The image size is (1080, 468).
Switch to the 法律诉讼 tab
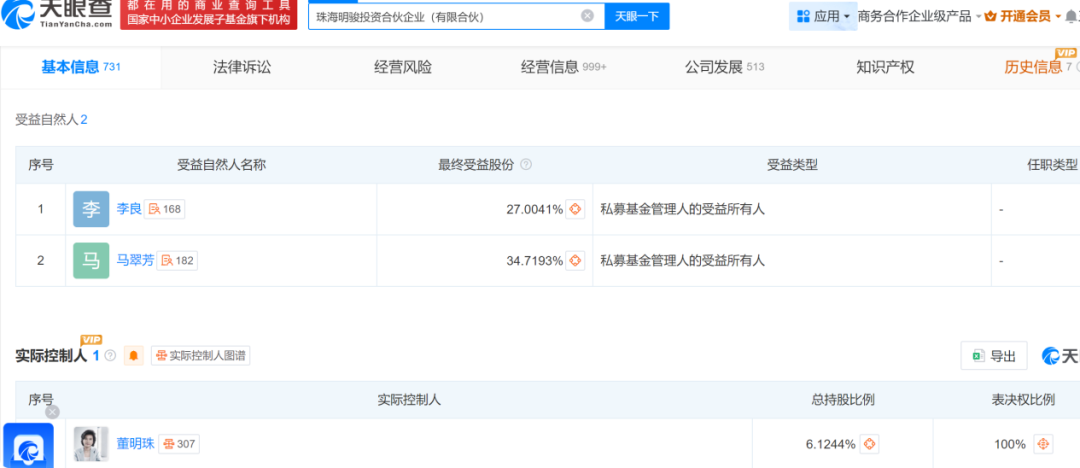click(242, 67)
